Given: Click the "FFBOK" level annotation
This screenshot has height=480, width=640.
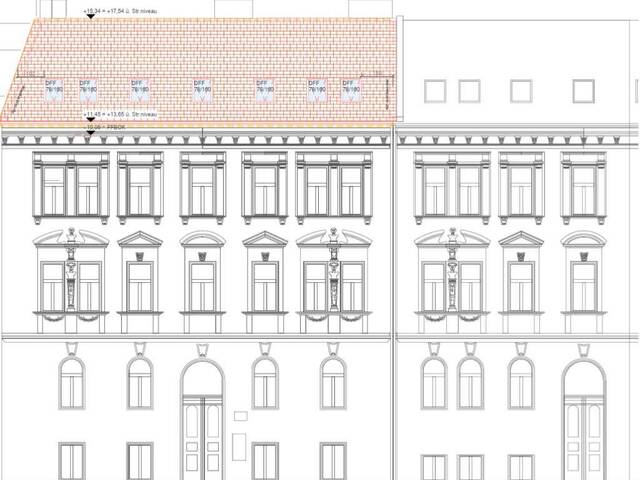Looking at the screenshot, I should pos(116,127).
